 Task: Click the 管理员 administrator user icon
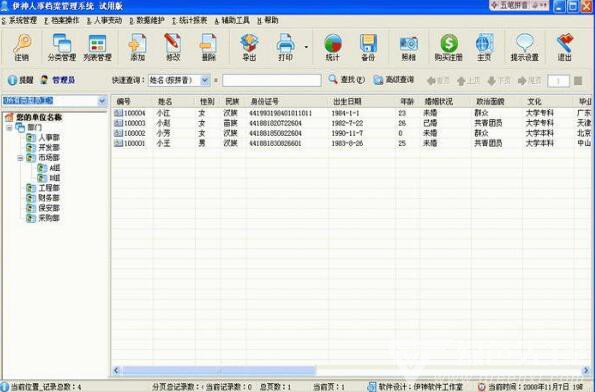[x=44, y=80]
